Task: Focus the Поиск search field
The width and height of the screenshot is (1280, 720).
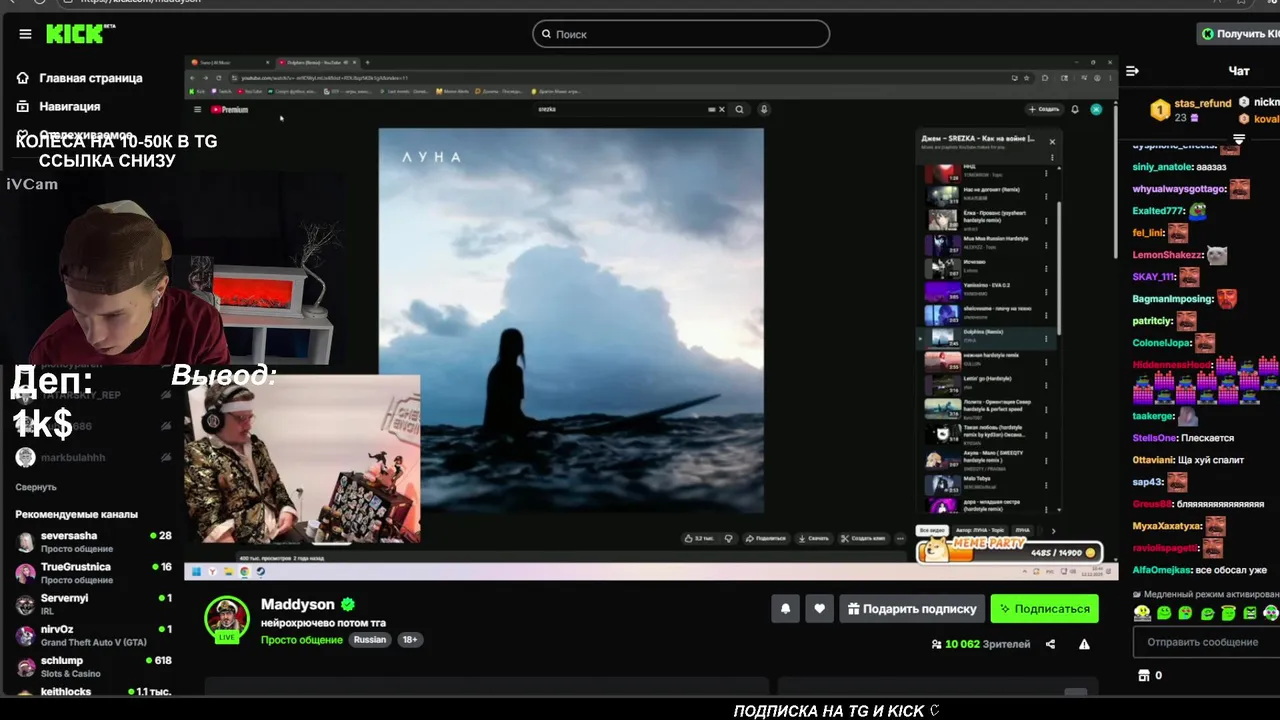Action: (681, 34)
